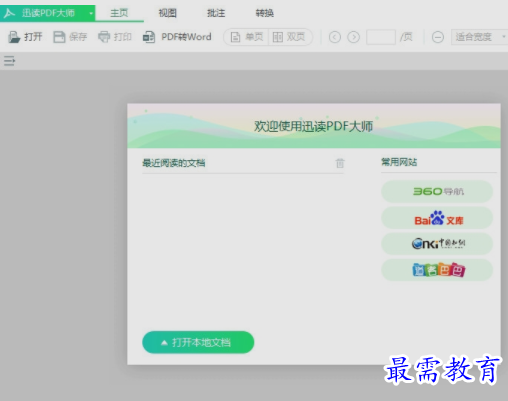508x401 pixels.
Task: Click the page number input field
Action: click(x=381, y=37)
